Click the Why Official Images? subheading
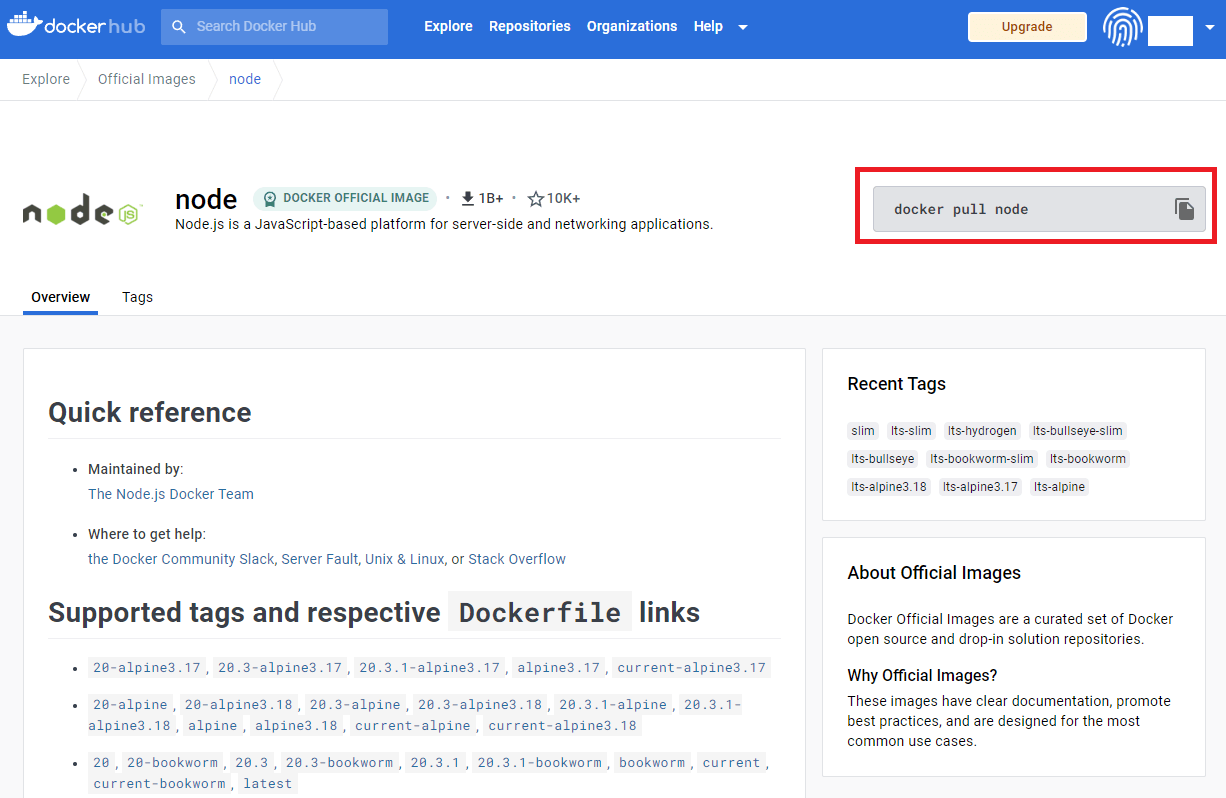The height and width of the screenshot is (798, 1226). click(922, 675)
